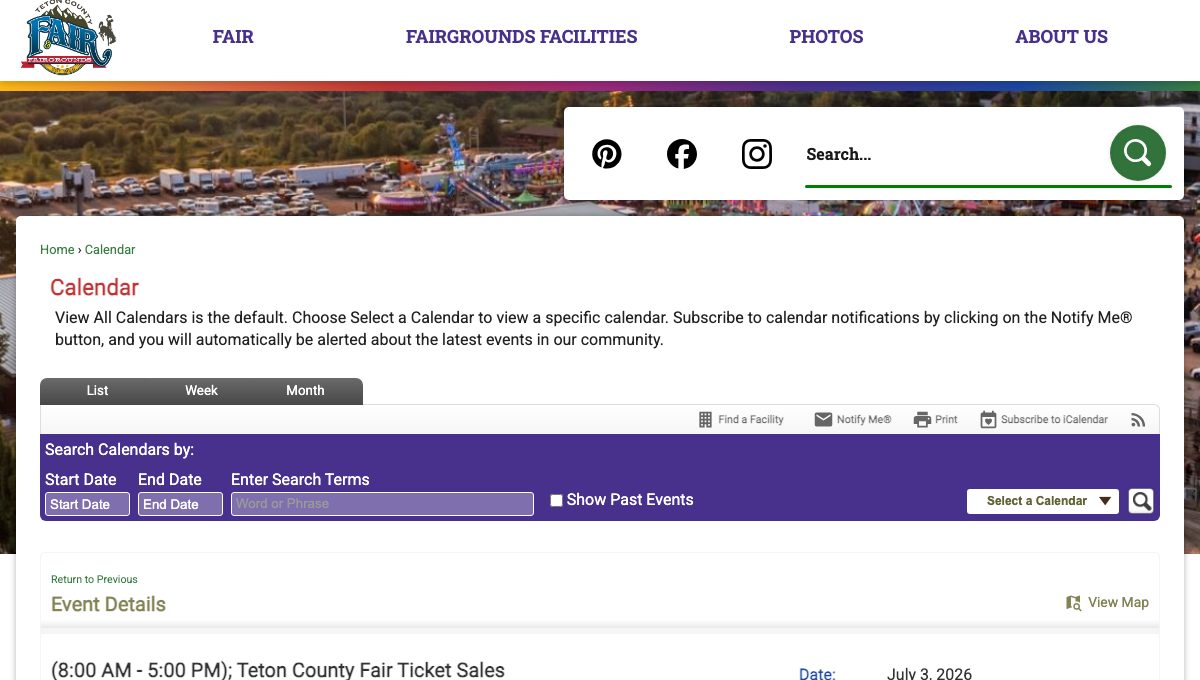Click the RSS feed icon
The height and width of the screenshot is (680, 1200).
pos(1138,420)
